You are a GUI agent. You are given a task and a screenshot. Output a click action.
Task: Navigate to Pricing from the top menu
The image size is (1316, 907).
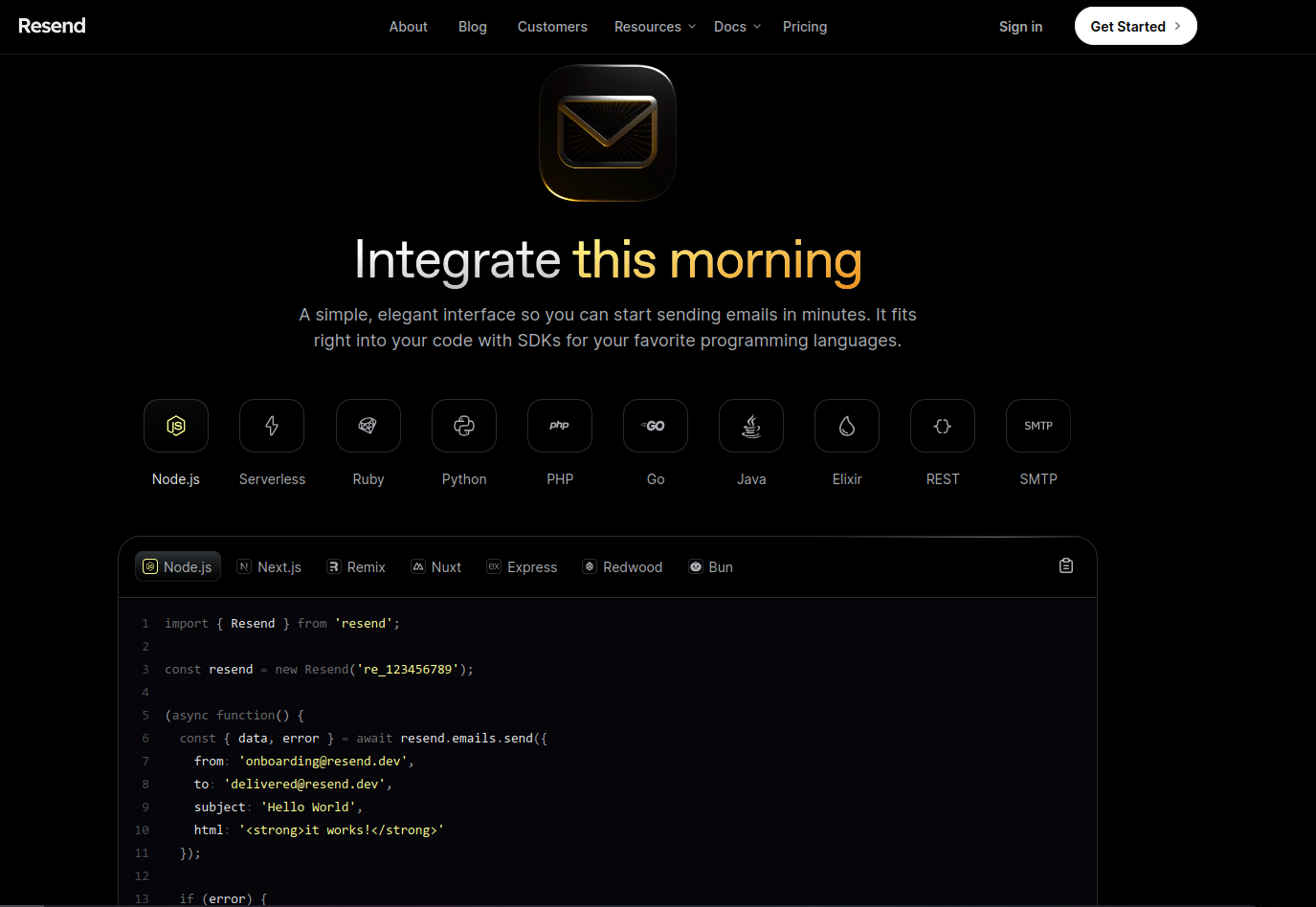click(x=804, y=26)
